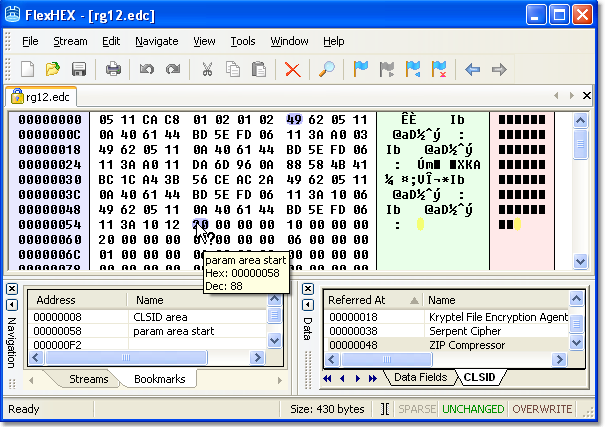Switch to the Data Fields tab
Image resolution: width=605 pixels, height=430 pixels.
pos(421,377)
